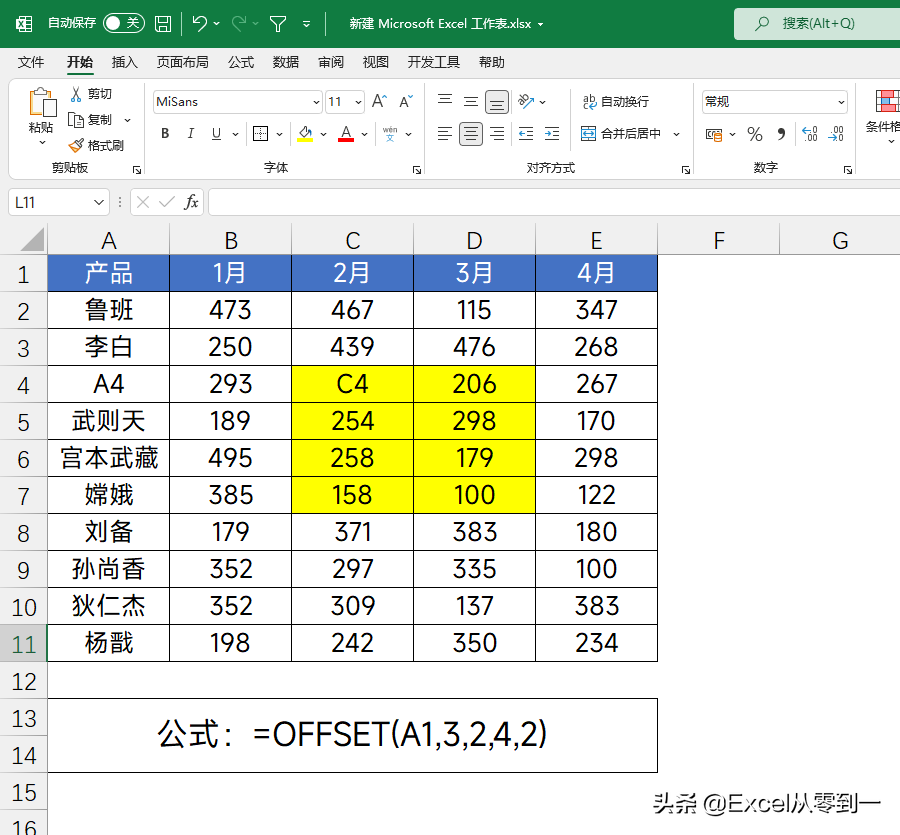
Task: Switch to the 开发工具 tab
Action: click(x=433, y=62)
